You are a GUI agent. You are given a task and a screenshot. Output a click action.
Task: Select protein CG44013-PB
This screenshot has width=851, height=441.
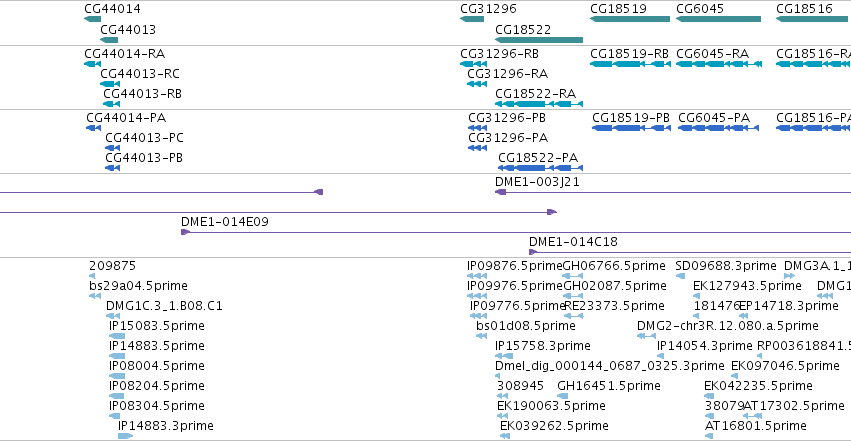[112, 168]
